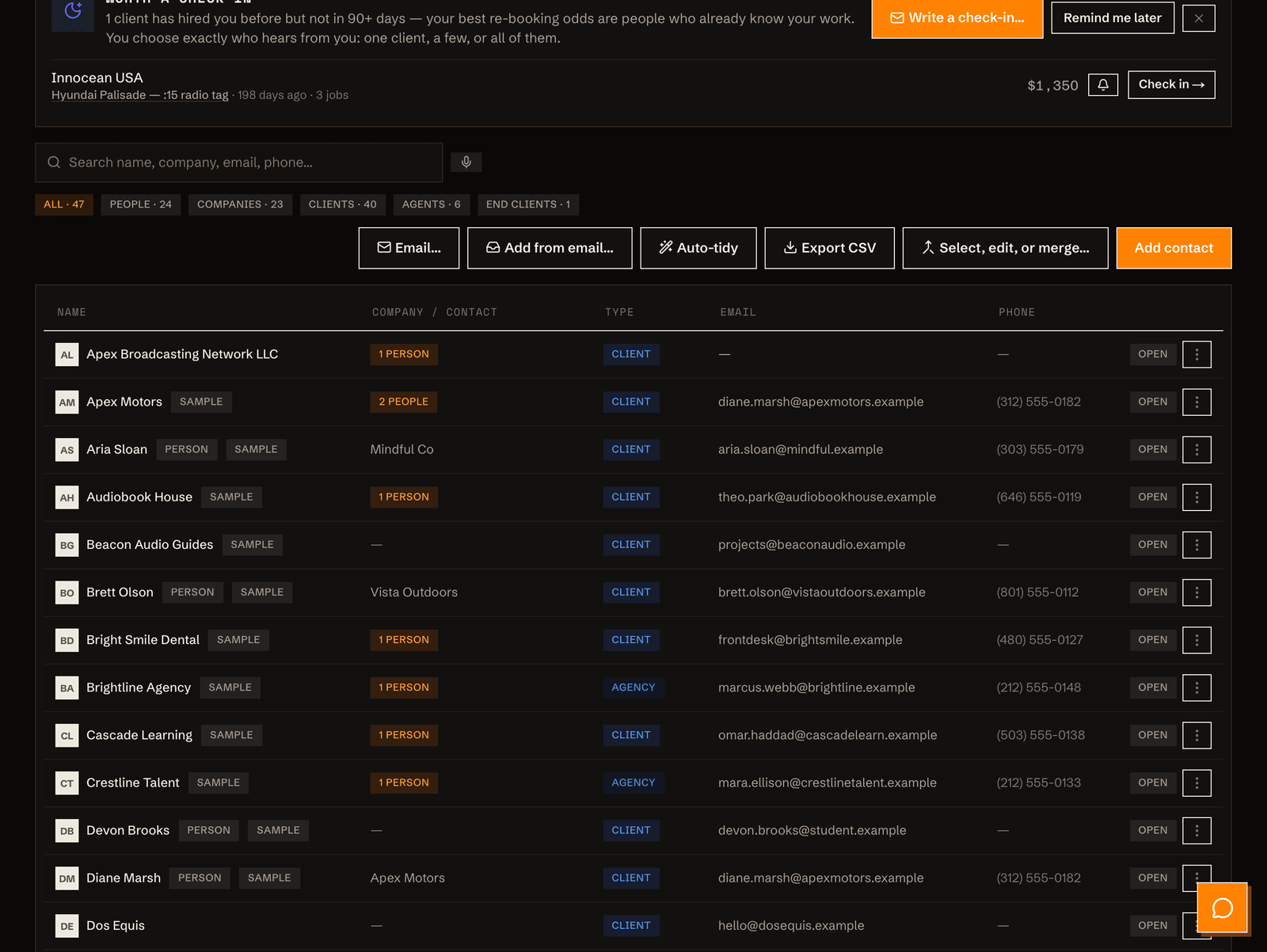Expand the 1 Person badge for Apex Broadcasting
Screen dimensions: 1267x952
(x=404, y=355)
